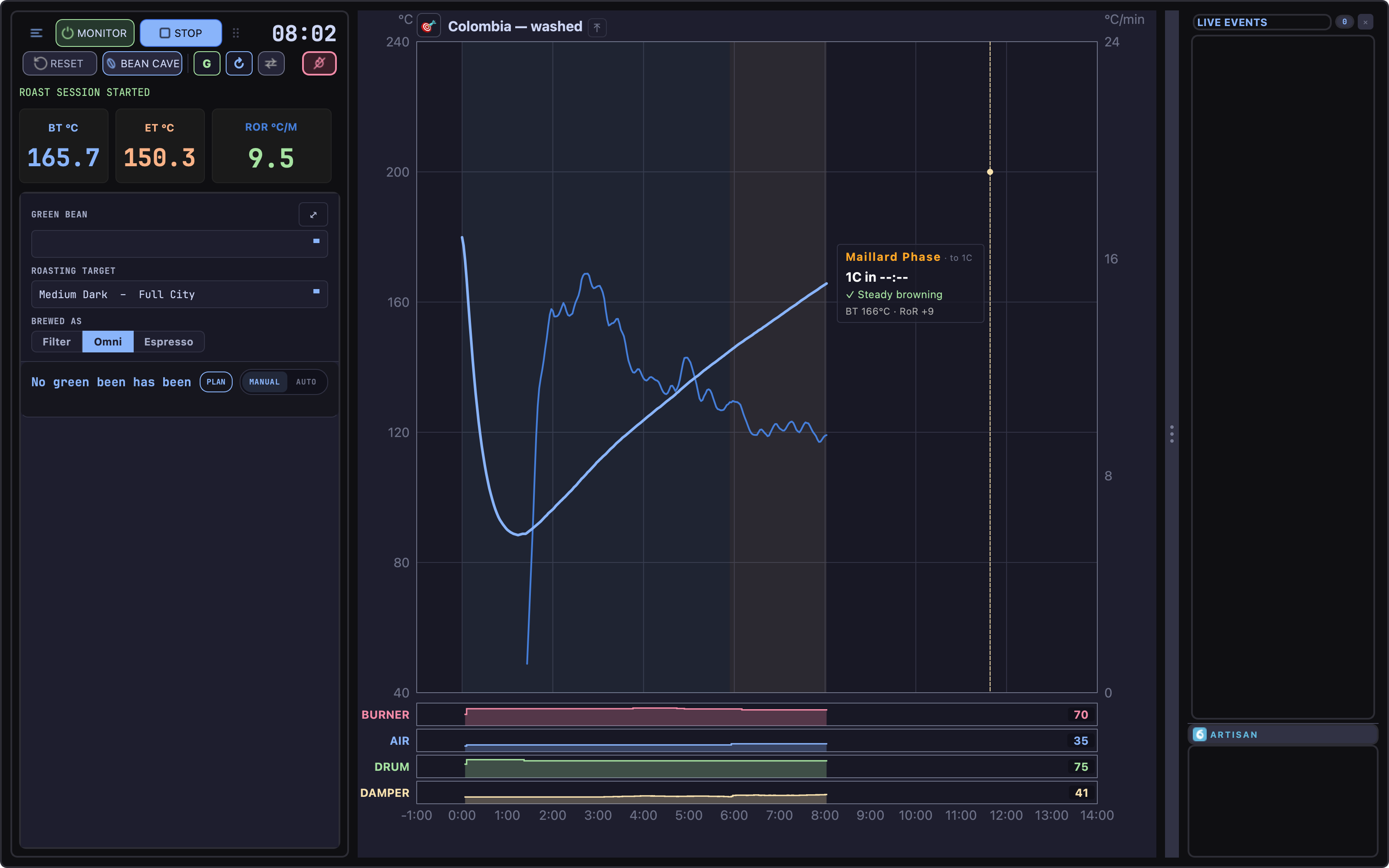The height and width of the screenshot is (868, 1389).
Task: Click the RESET button
Action: (x=59, y=63)
